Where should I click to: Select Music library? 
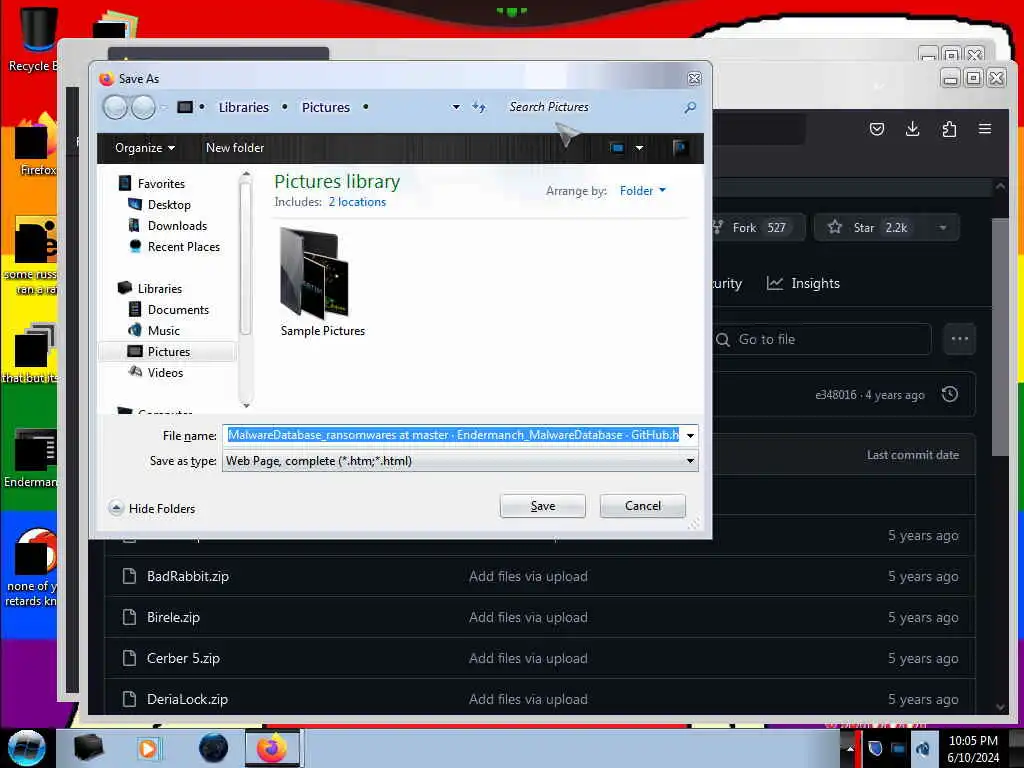point(163,330)
